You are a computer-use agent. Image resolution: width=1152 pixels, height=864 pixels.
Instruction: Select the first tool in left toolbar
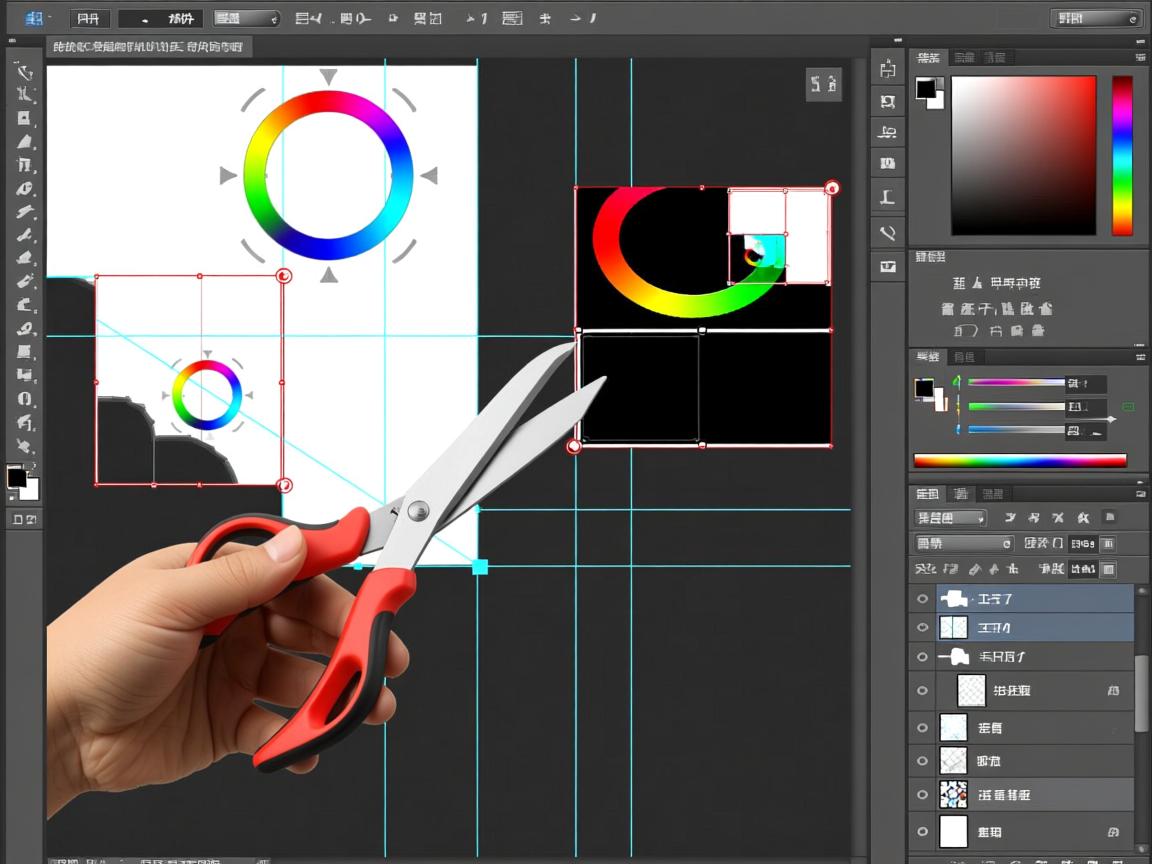click(x=25, y=72)
